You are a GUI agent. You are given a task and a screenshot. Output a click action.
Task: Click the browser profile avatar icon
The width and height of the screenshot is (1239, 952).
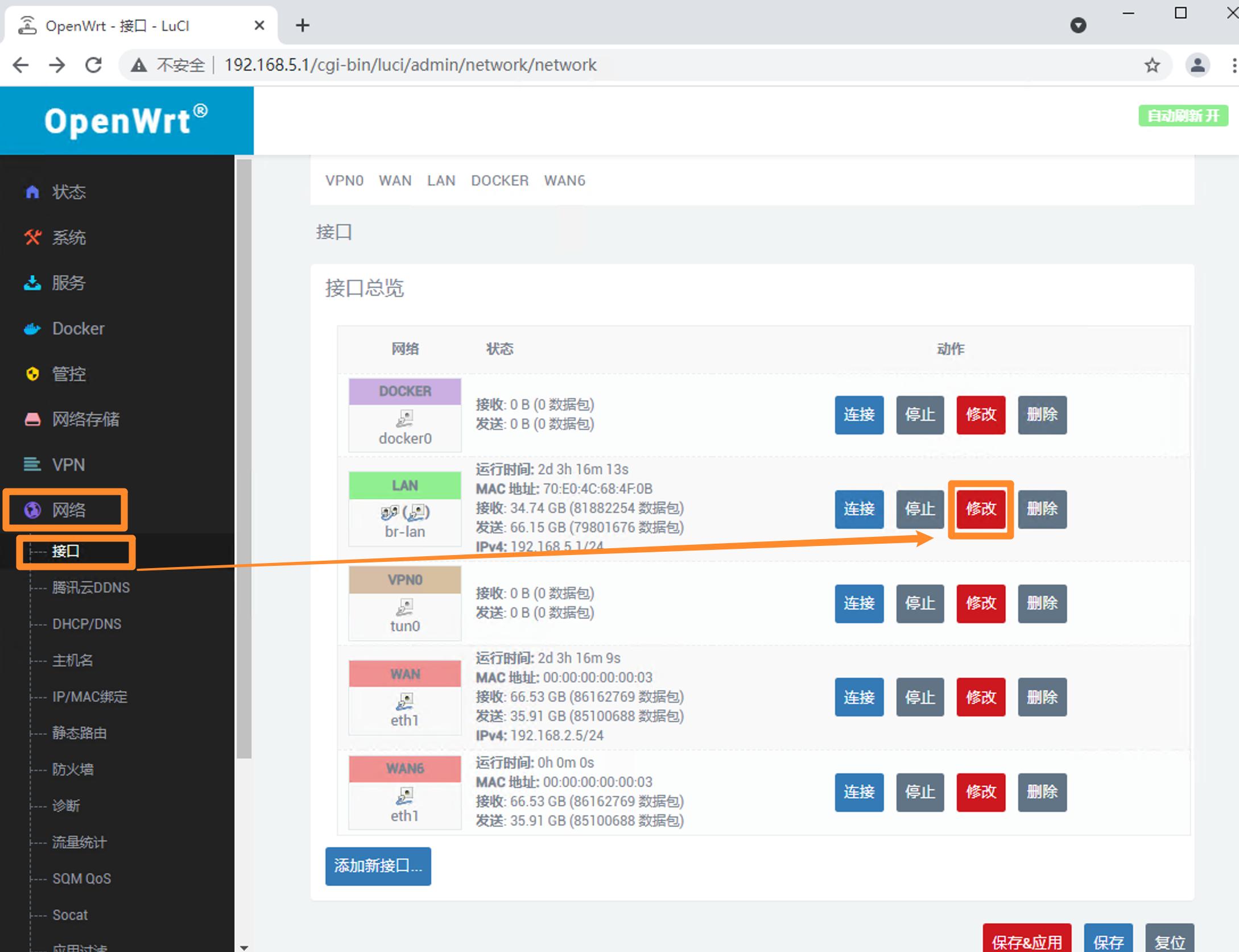tap(1197, 65)
